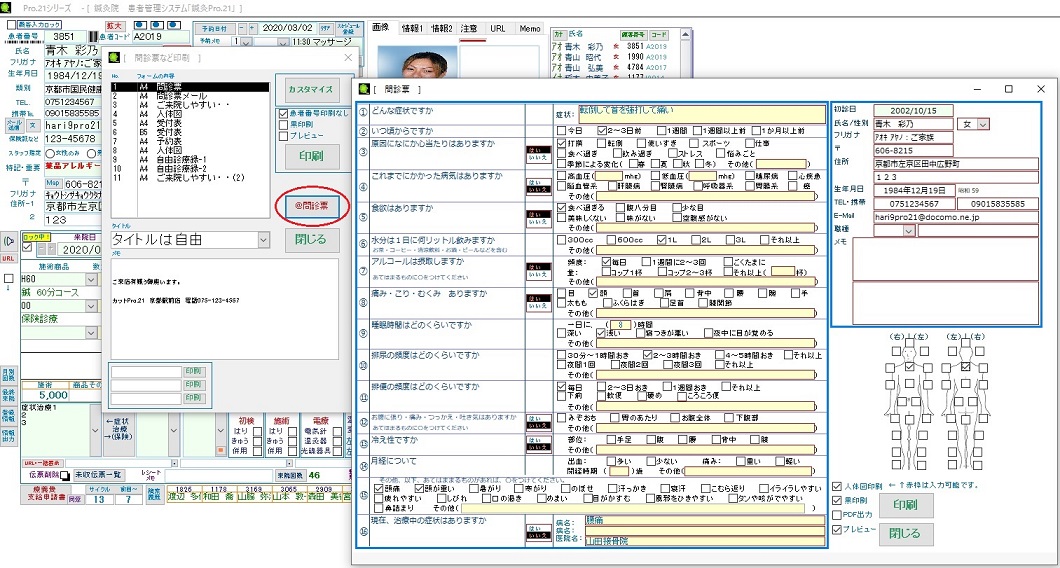The height and width of the screenshot is (568, 1060).
Task: Toggle 人体図印刷 checkbox in questionnaire window
Action: point(838,487)
